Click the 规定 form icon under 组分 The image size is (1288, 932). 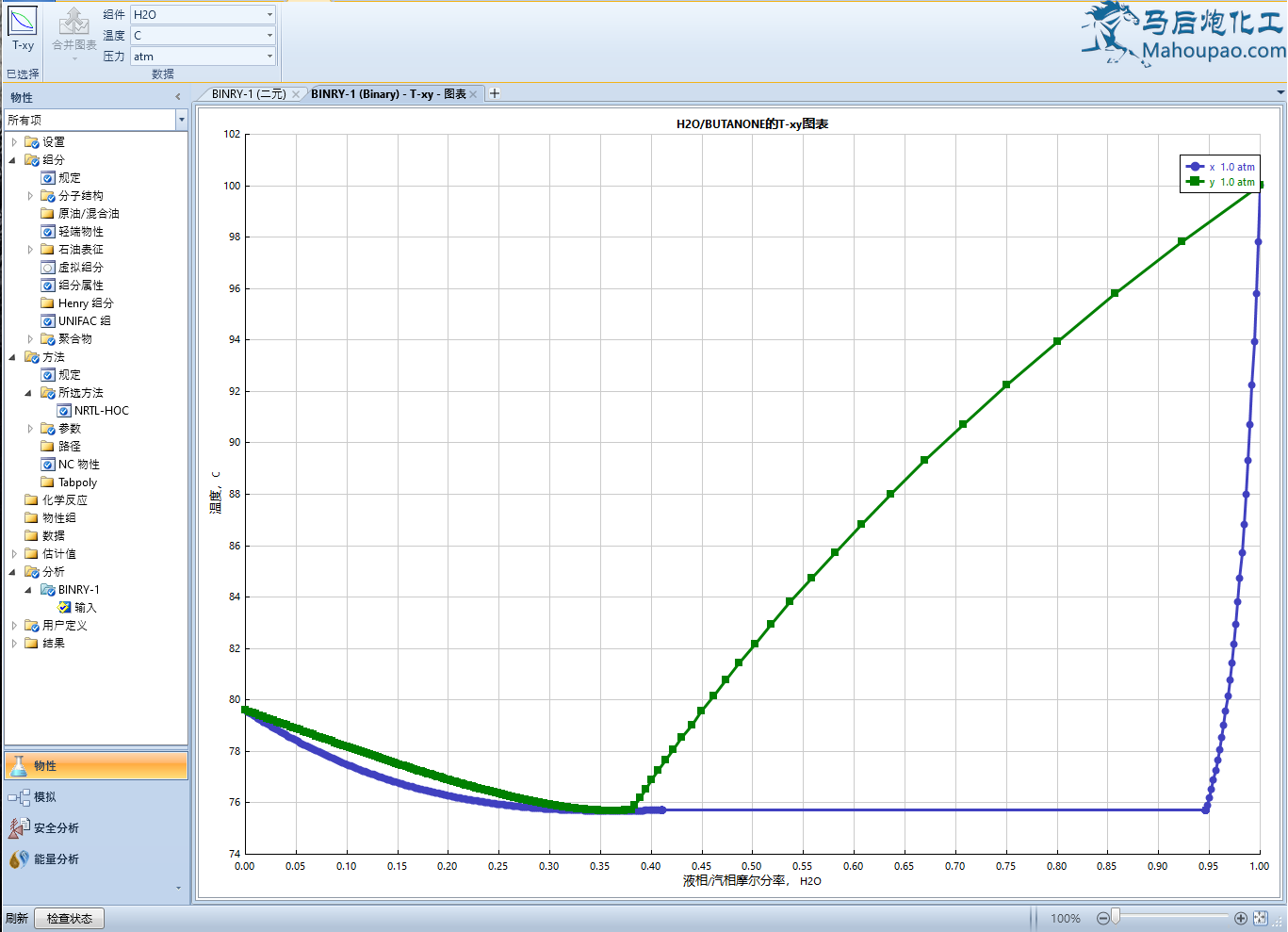48,178
